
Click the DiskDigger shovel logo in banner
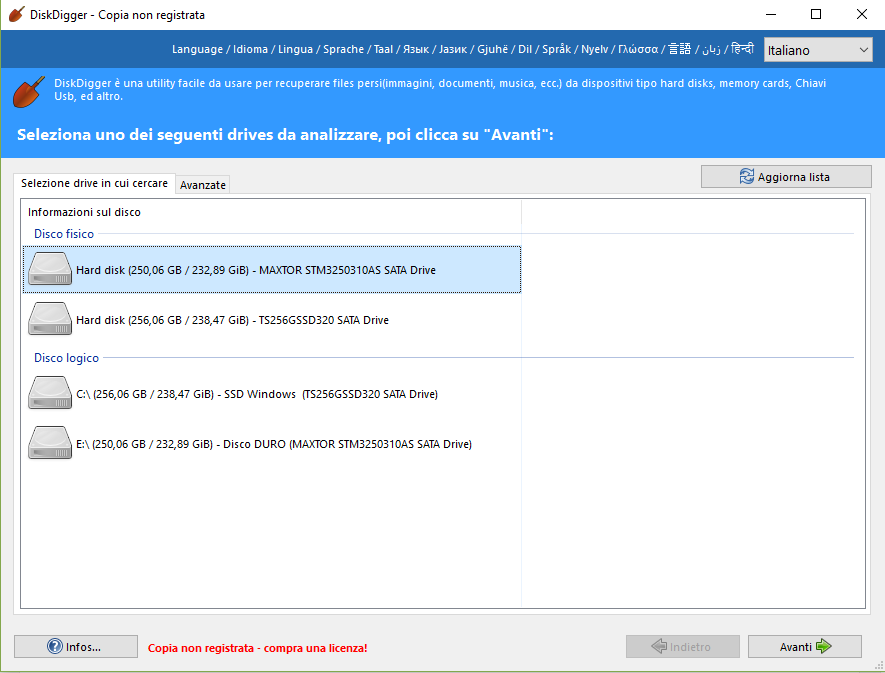click(x=28, y=91)
